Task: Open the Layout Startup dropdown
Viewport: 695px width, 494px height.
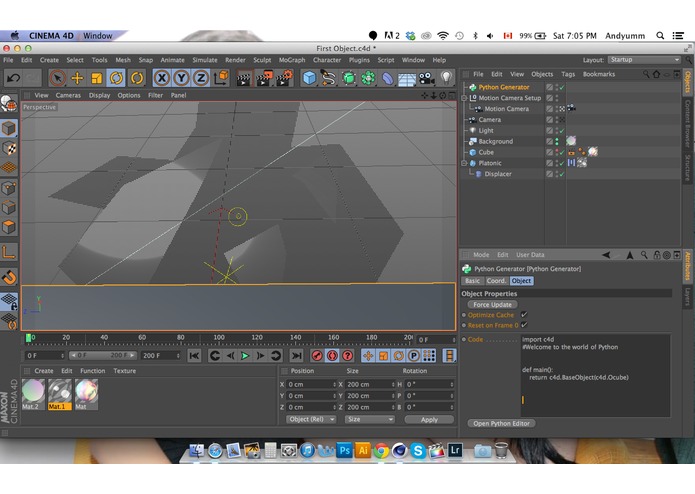Action: pyautogui.click(x=644, y=60)
